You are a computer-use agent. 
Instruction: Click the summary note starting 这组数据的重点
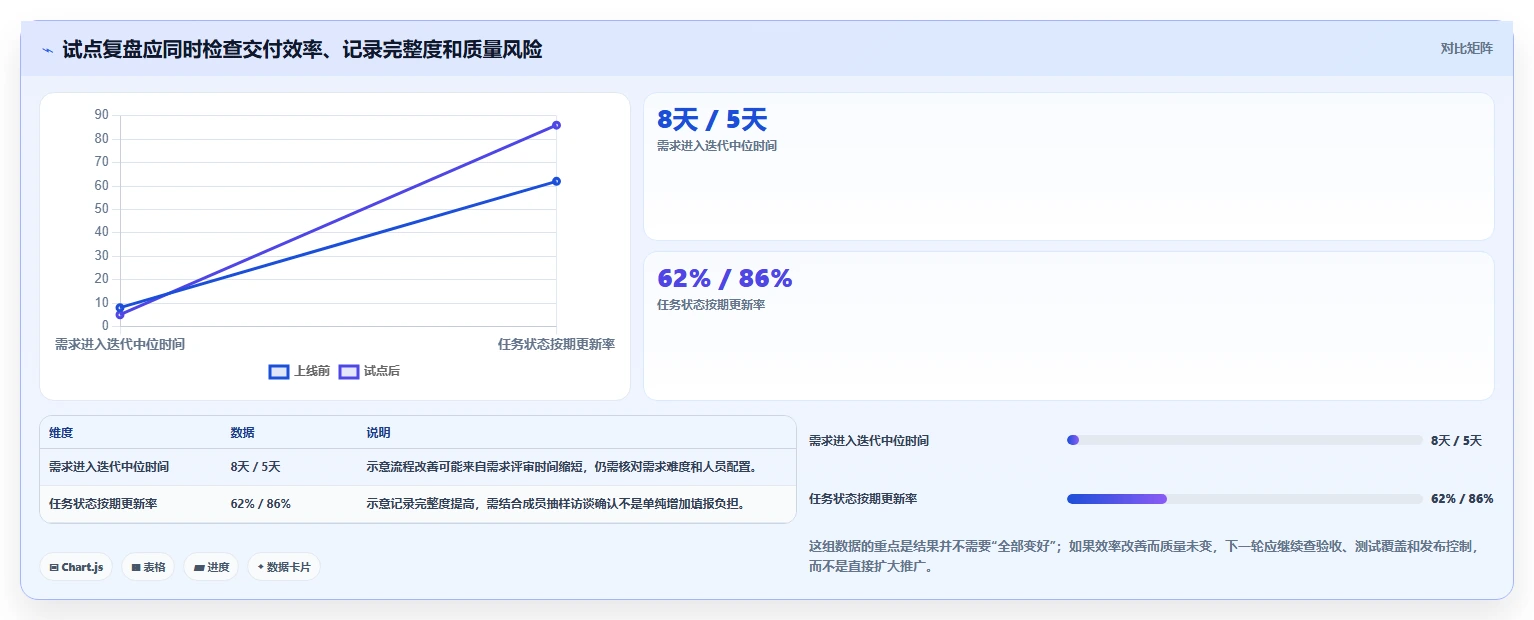point(1143,556)
